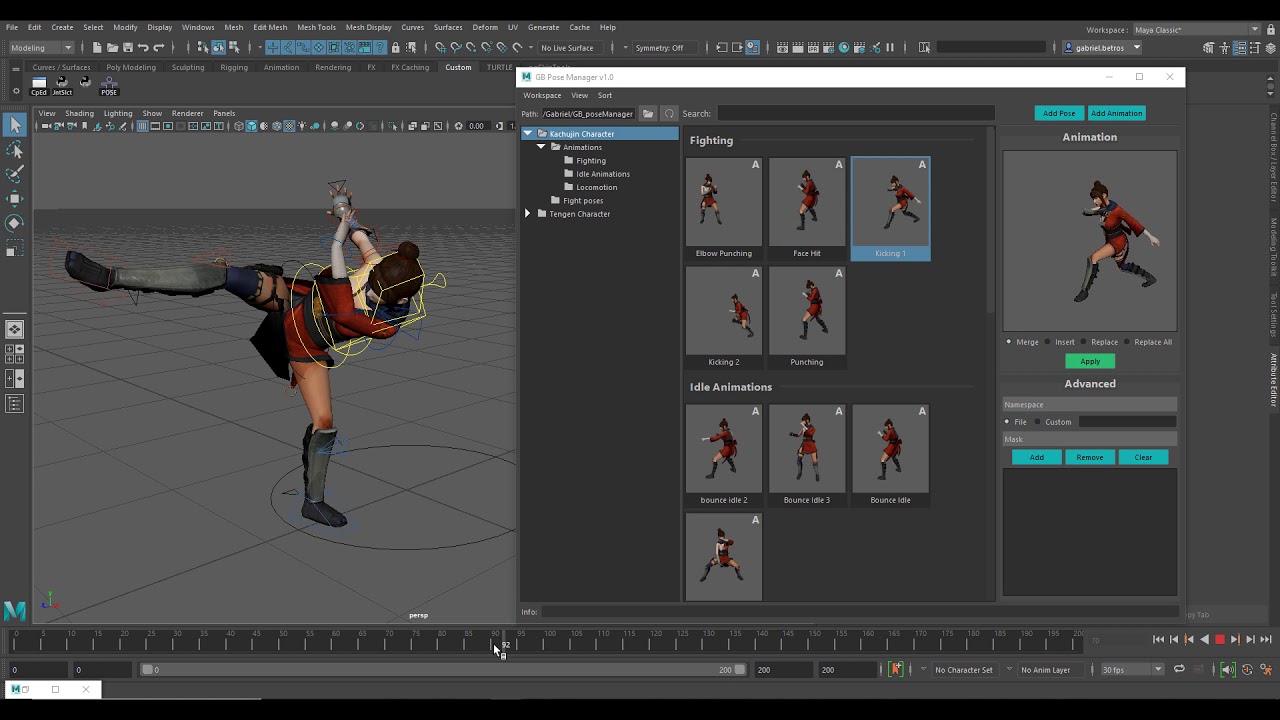Activate the Rotate tool in toolbox

pyautogui.click(x=15, y=223)
